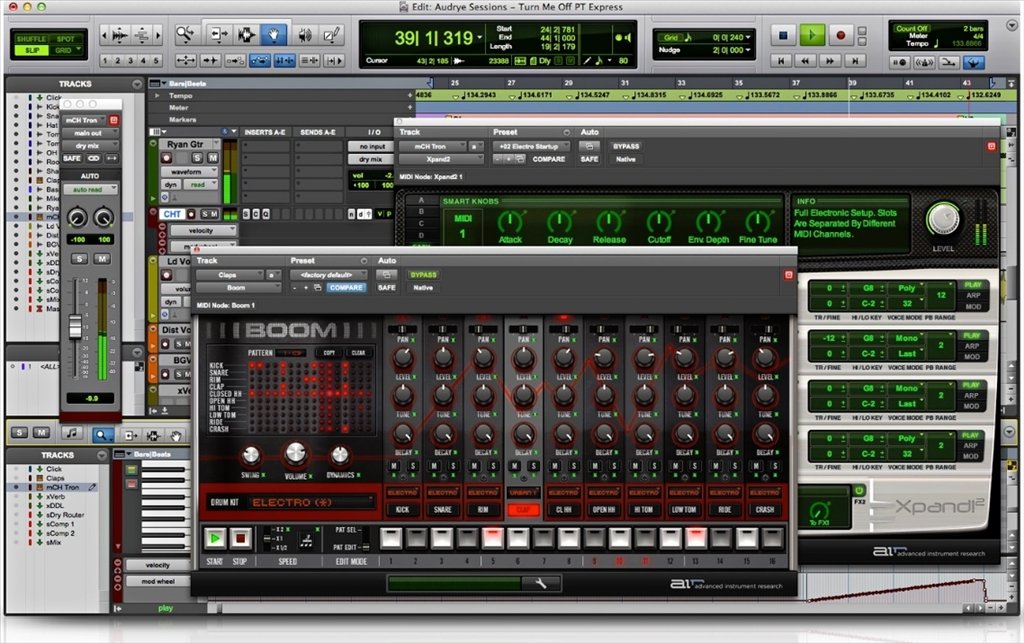Open the wrench settings at Boom's bottom
Image resolution: width=1024 pixels, height=643 pixels.
(x=539, y=582)
